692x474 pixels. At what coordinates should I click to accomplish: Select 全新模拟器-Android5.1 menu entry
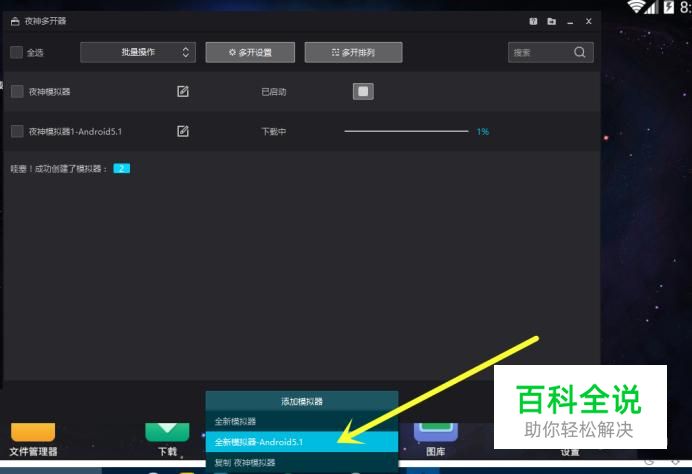(x=302, y=442)
